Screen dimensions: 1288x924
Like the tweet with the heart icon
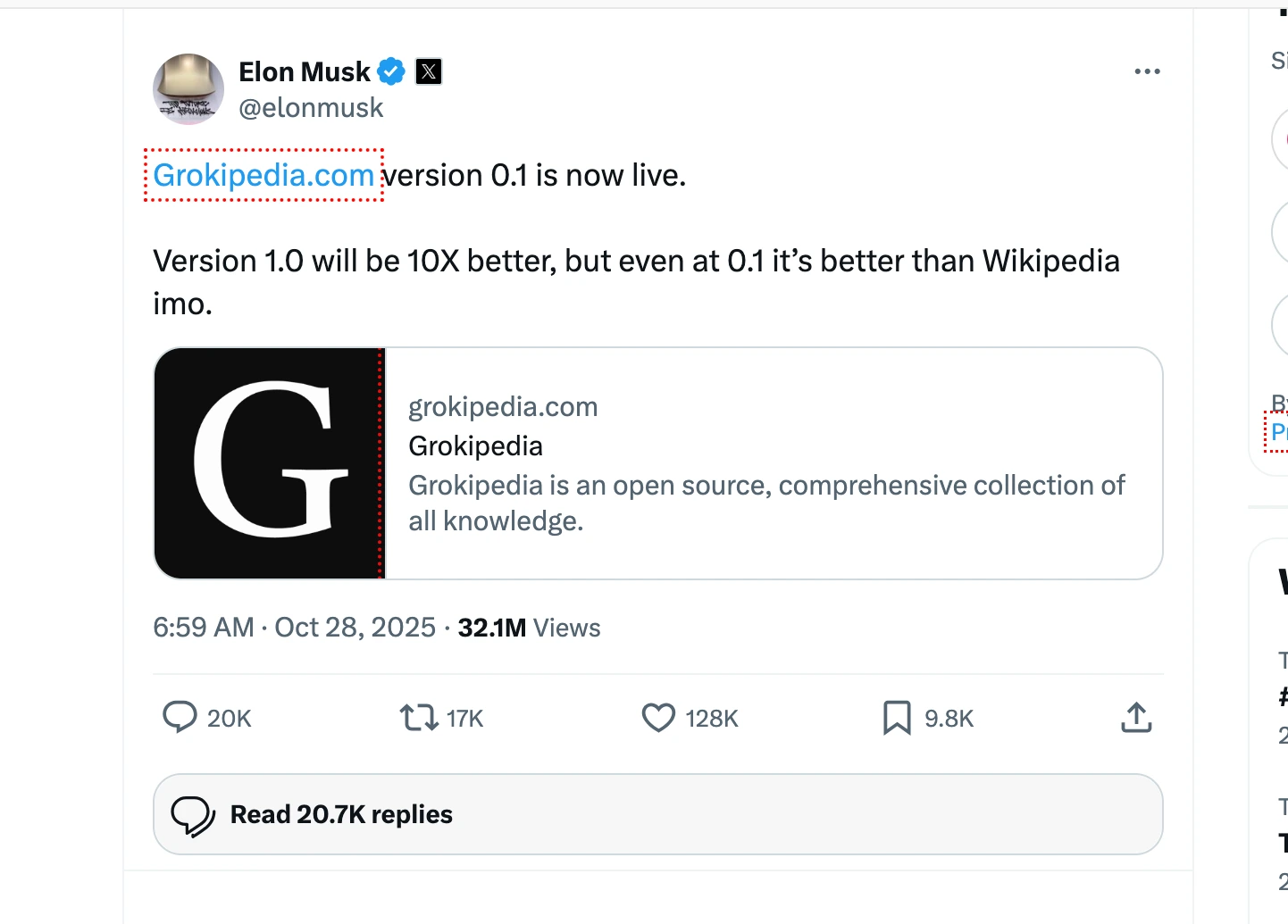click(x=657, y=717)
